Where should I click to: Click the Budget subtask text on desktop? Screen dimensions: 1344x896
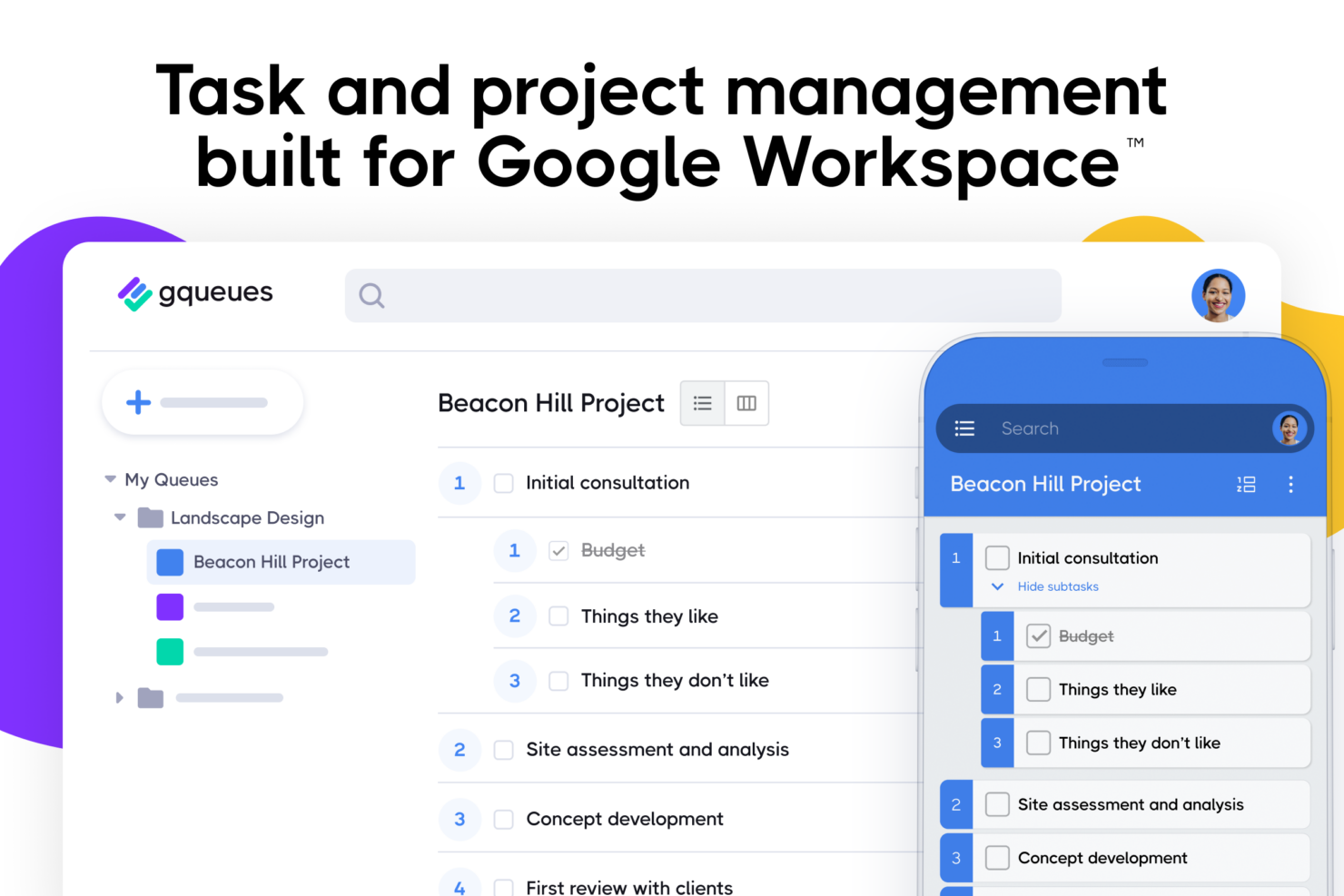coord(613,550)
